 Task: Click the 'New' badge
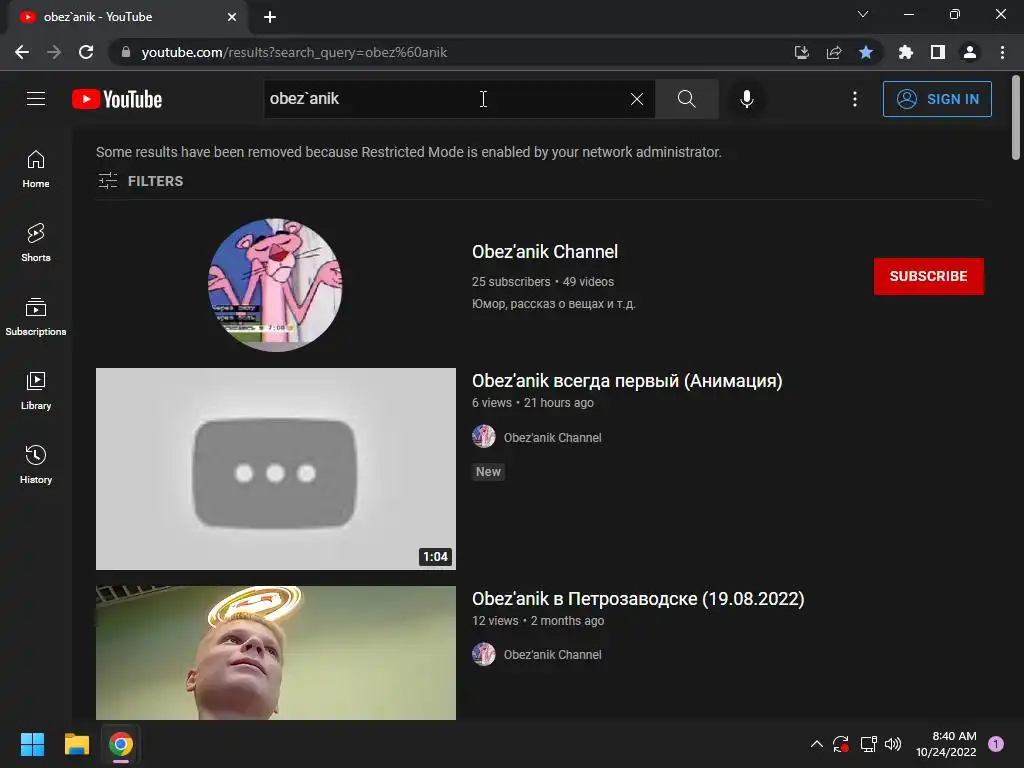click(x=488, y=472)
